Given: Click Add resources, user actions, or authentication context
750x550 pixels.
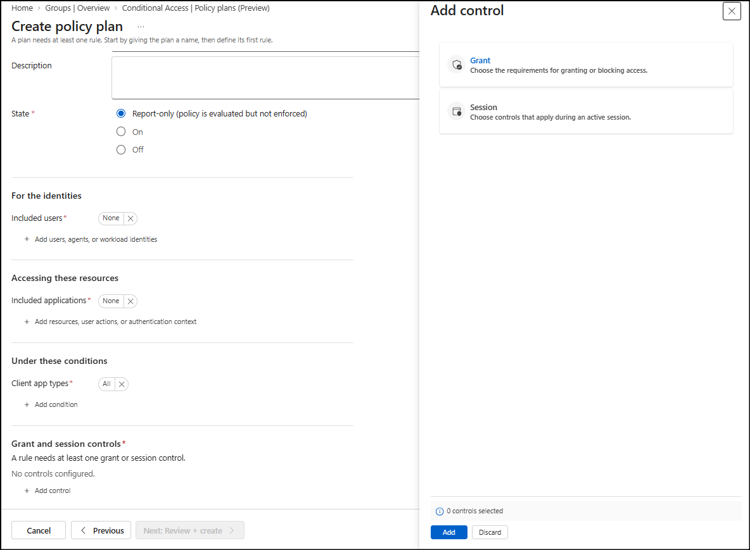Looking at the screenshot, I should click(115, 322).
